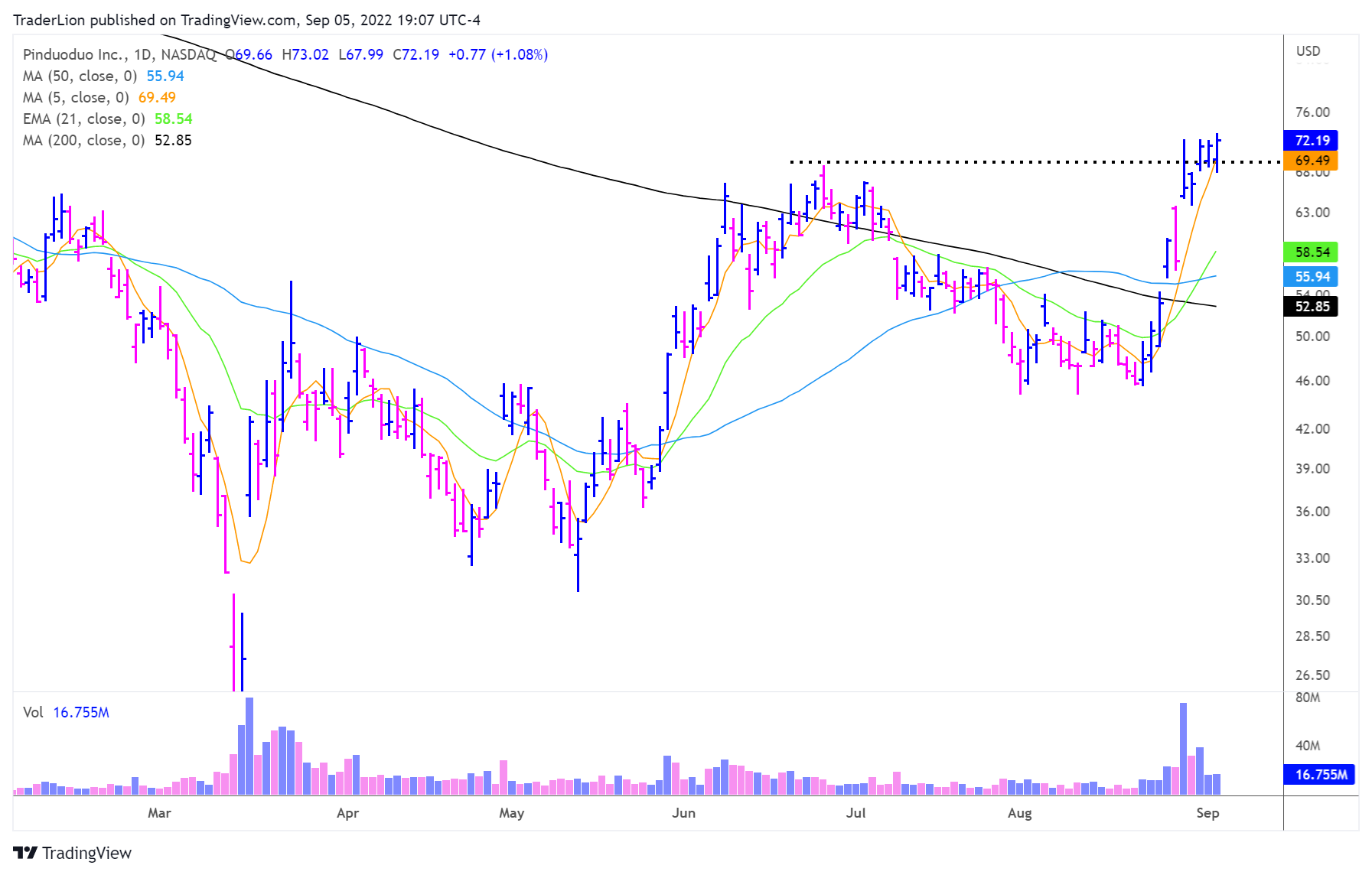Image resolution: width=1372 pixels, height=875 pixels.
Task: Click the 16.755M volume axis label
Action: tap(1321, 775)
